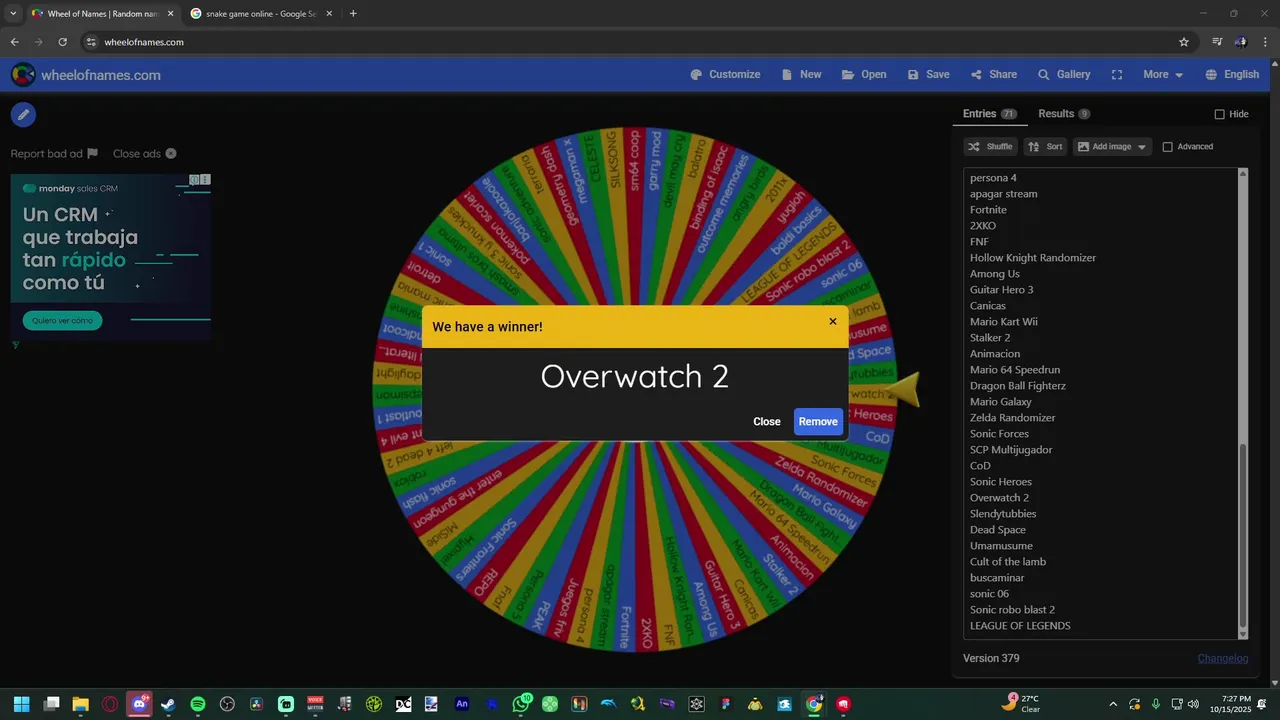The width and height of the screenshot is (1280, 720).
Task: Show hidden system tray icons
Action: coord(1111,704)
